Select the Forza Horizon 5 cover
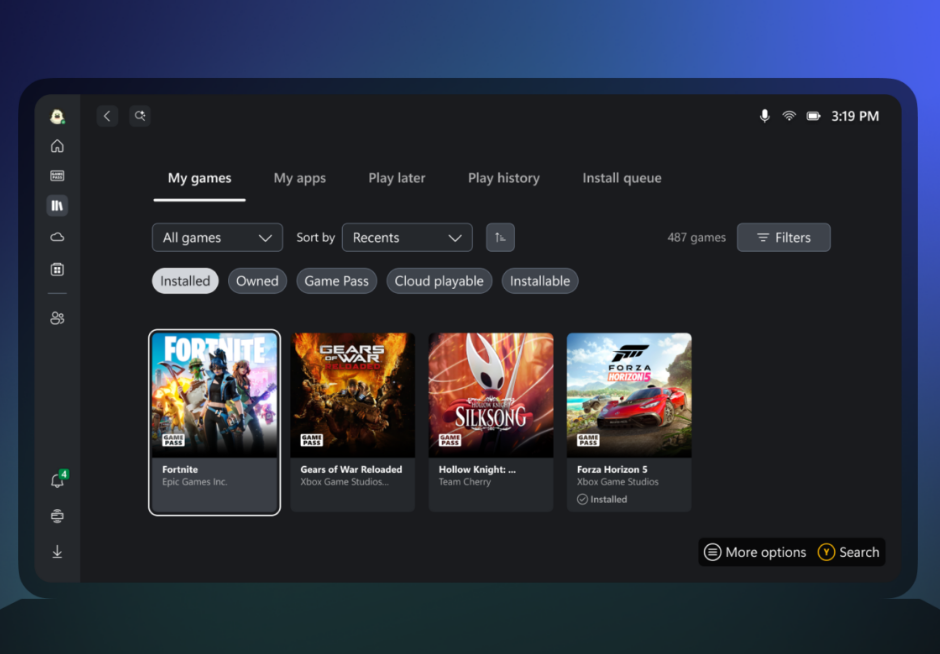The height and width of the screenshot is (654, 940). point(629,395)
